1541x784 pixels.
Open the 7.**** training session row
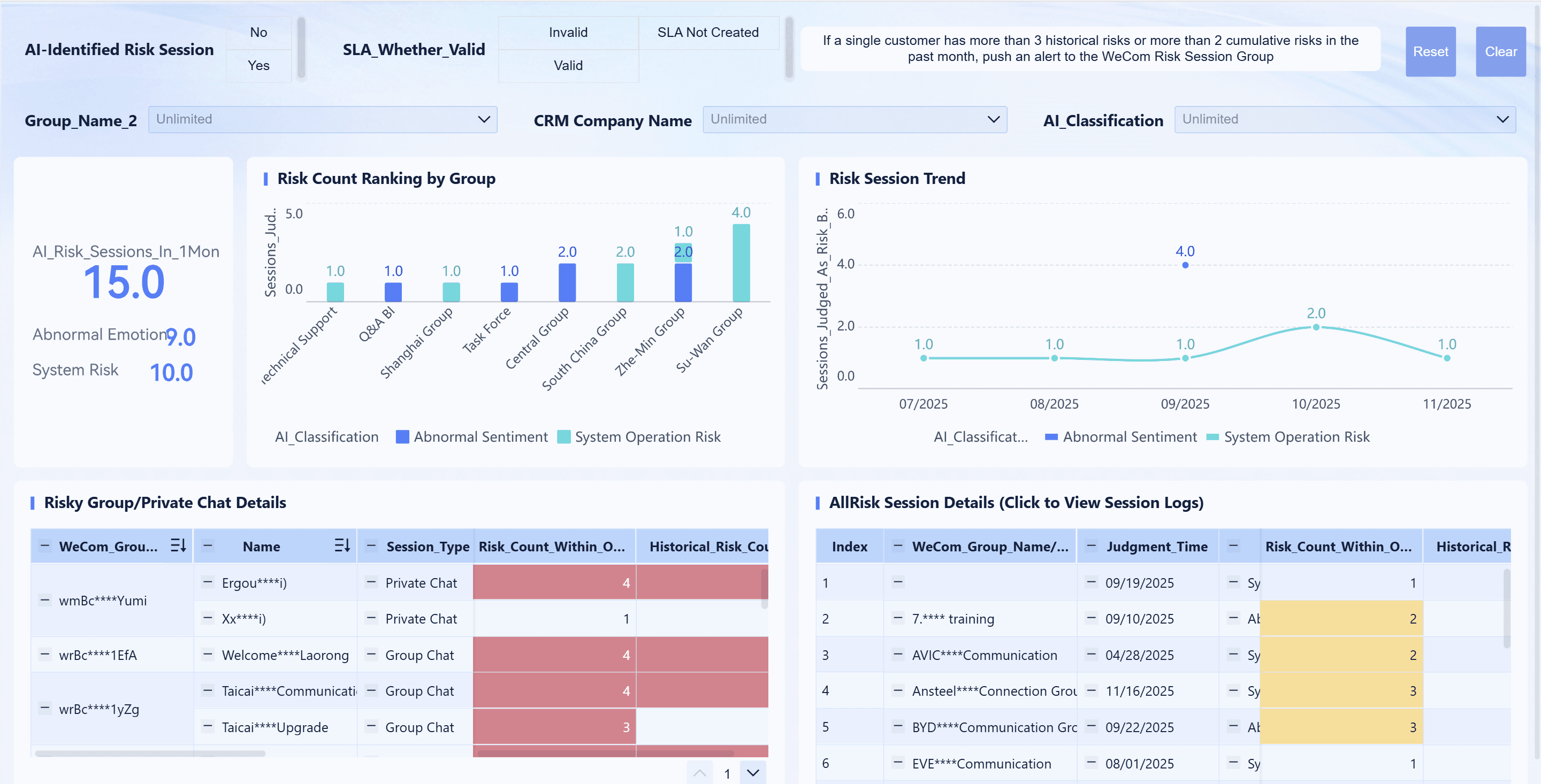tap(1163, 618)
